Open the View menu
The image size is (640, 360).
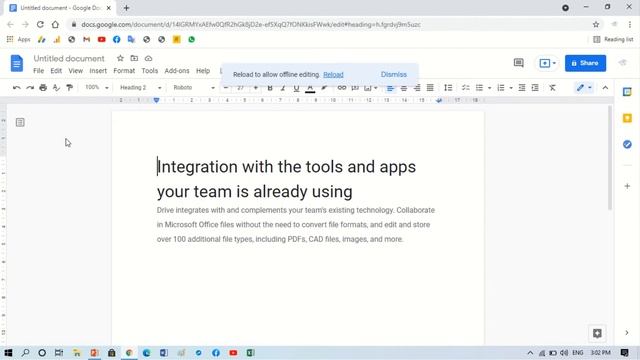coord(76,71)
